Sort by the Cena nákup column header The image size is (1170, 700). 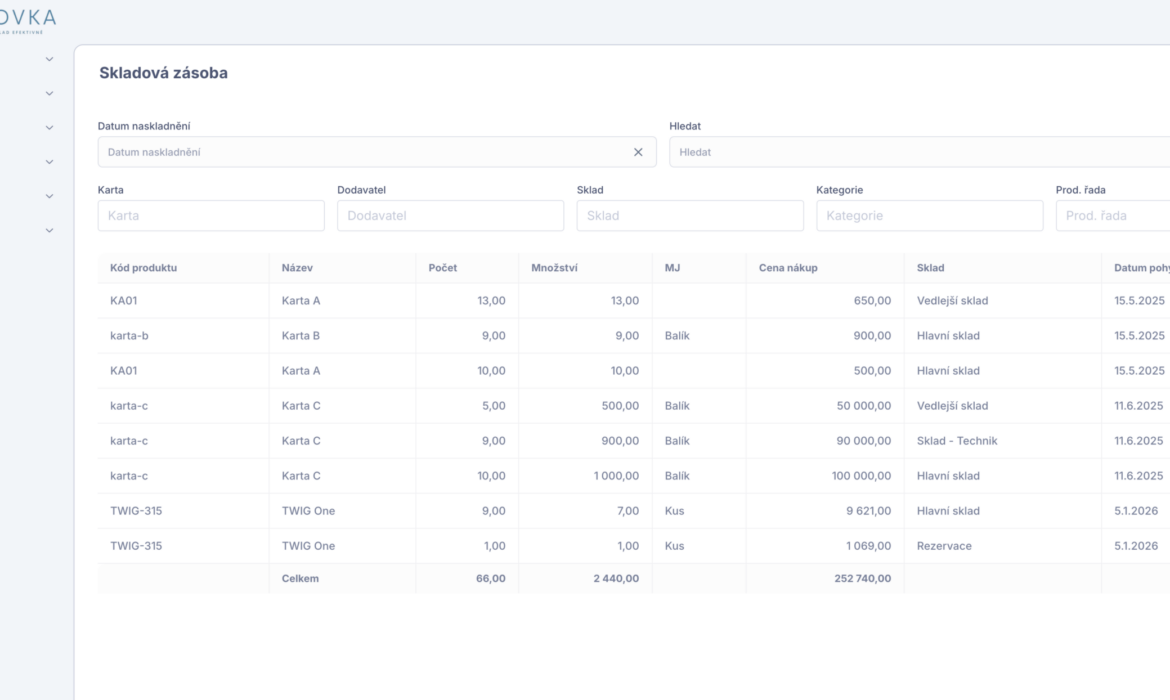pyautogui.click(x=788, y=268)
